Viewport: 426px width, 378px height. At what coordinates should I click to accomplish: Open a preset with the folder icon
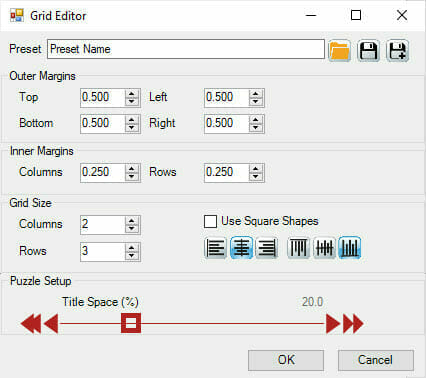click(339, 51)
